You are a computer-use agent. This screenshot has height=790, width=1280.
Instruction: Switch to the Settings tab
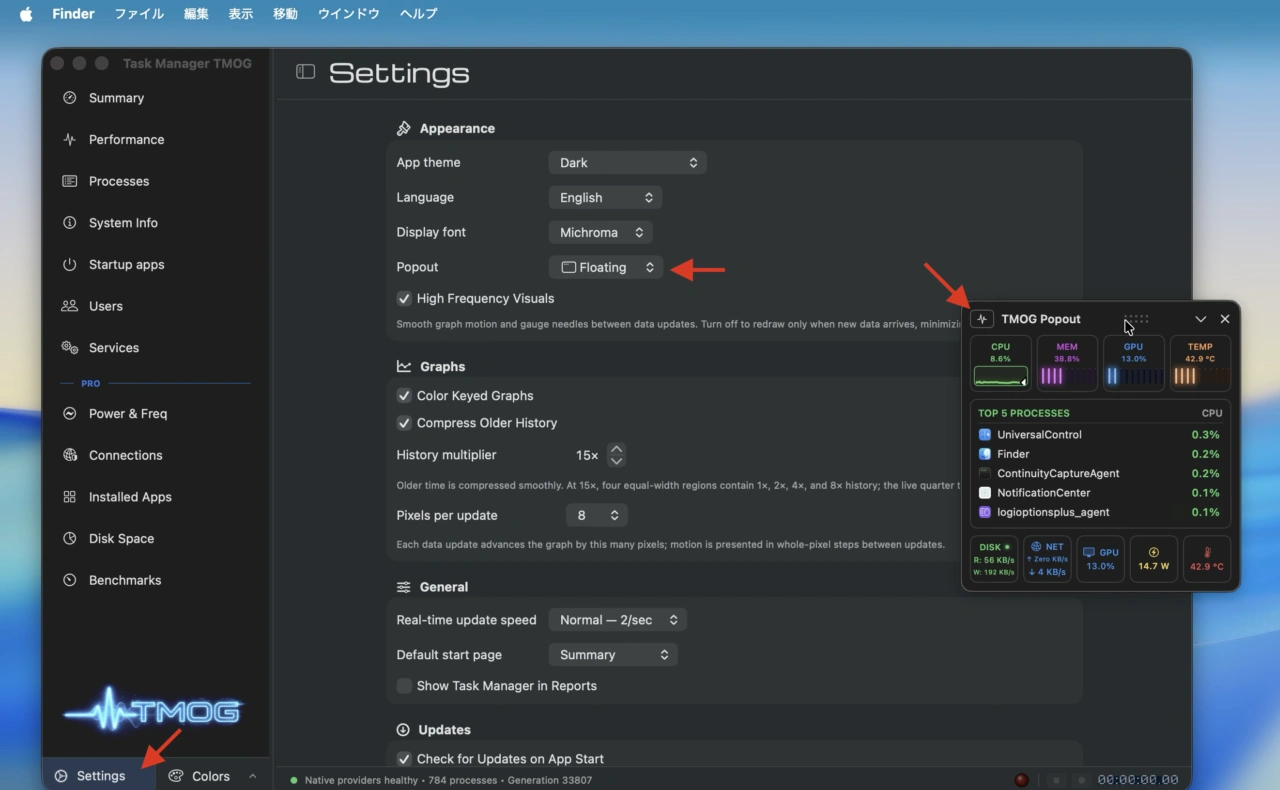click(99, 776)
